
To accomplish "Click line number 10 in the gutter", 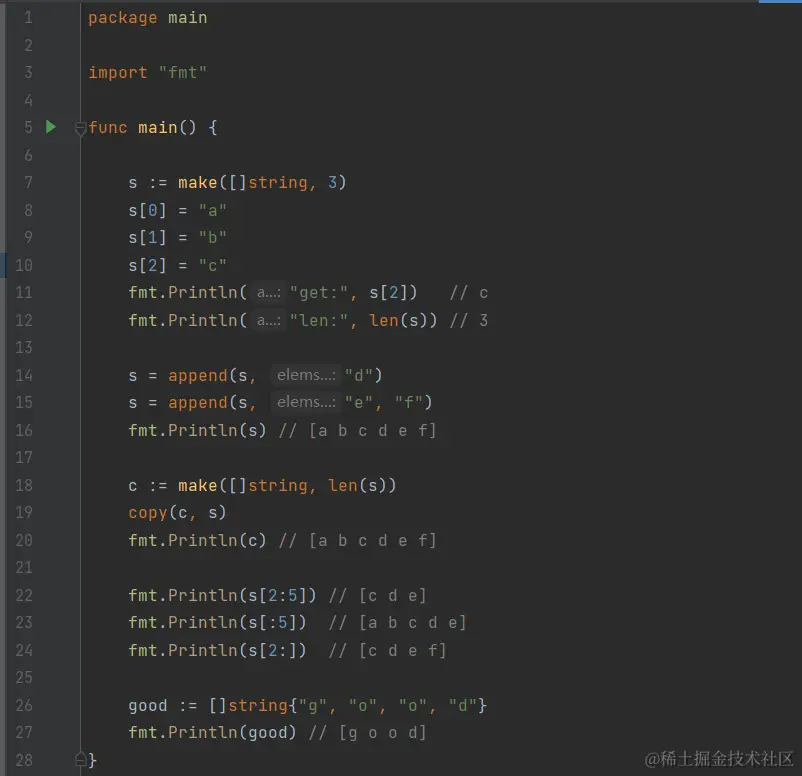I will tap(24, 265).
